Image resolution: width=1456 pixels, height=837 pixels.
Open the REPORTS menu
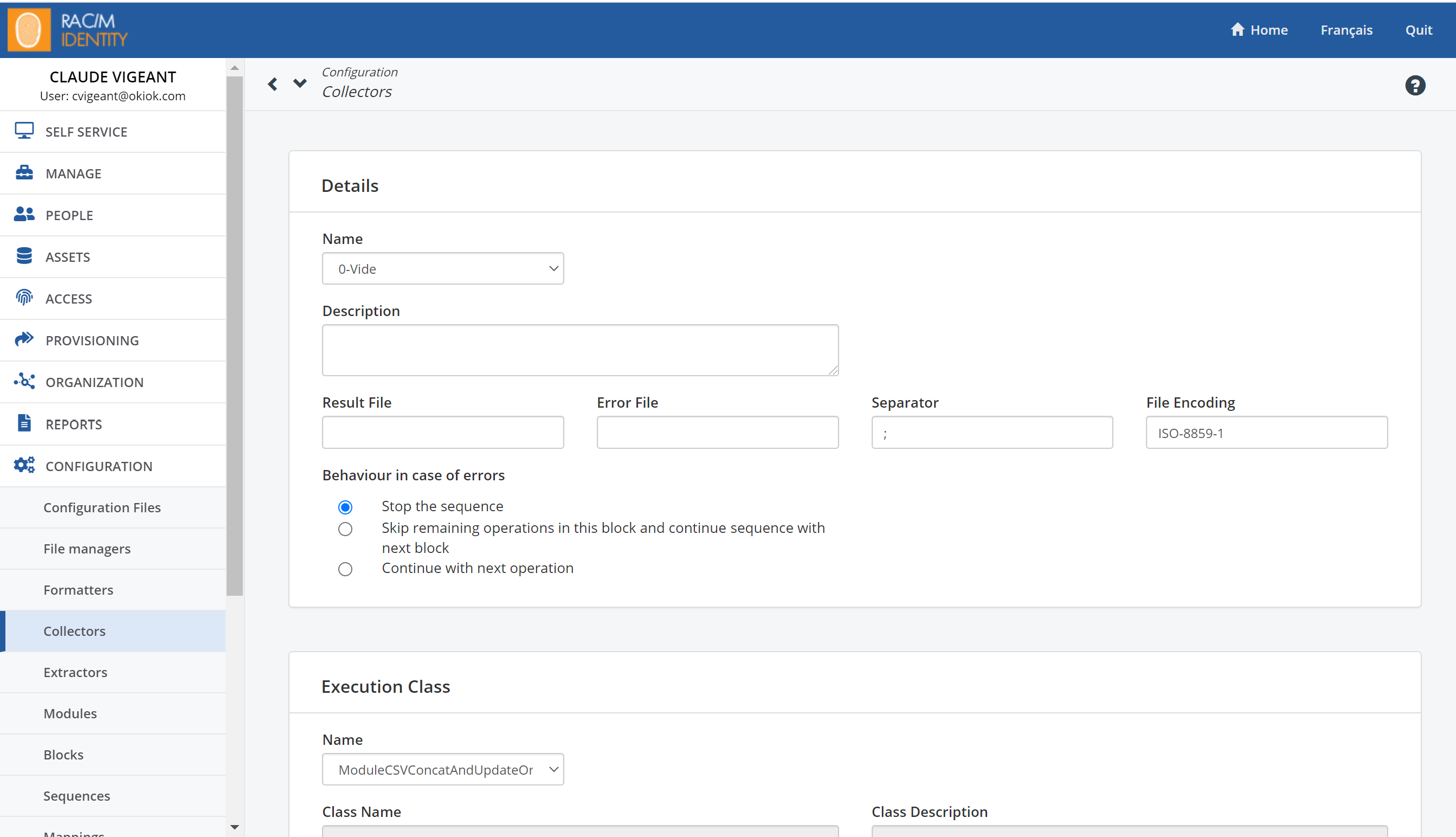pyautogui.click(x=113, y=424)
